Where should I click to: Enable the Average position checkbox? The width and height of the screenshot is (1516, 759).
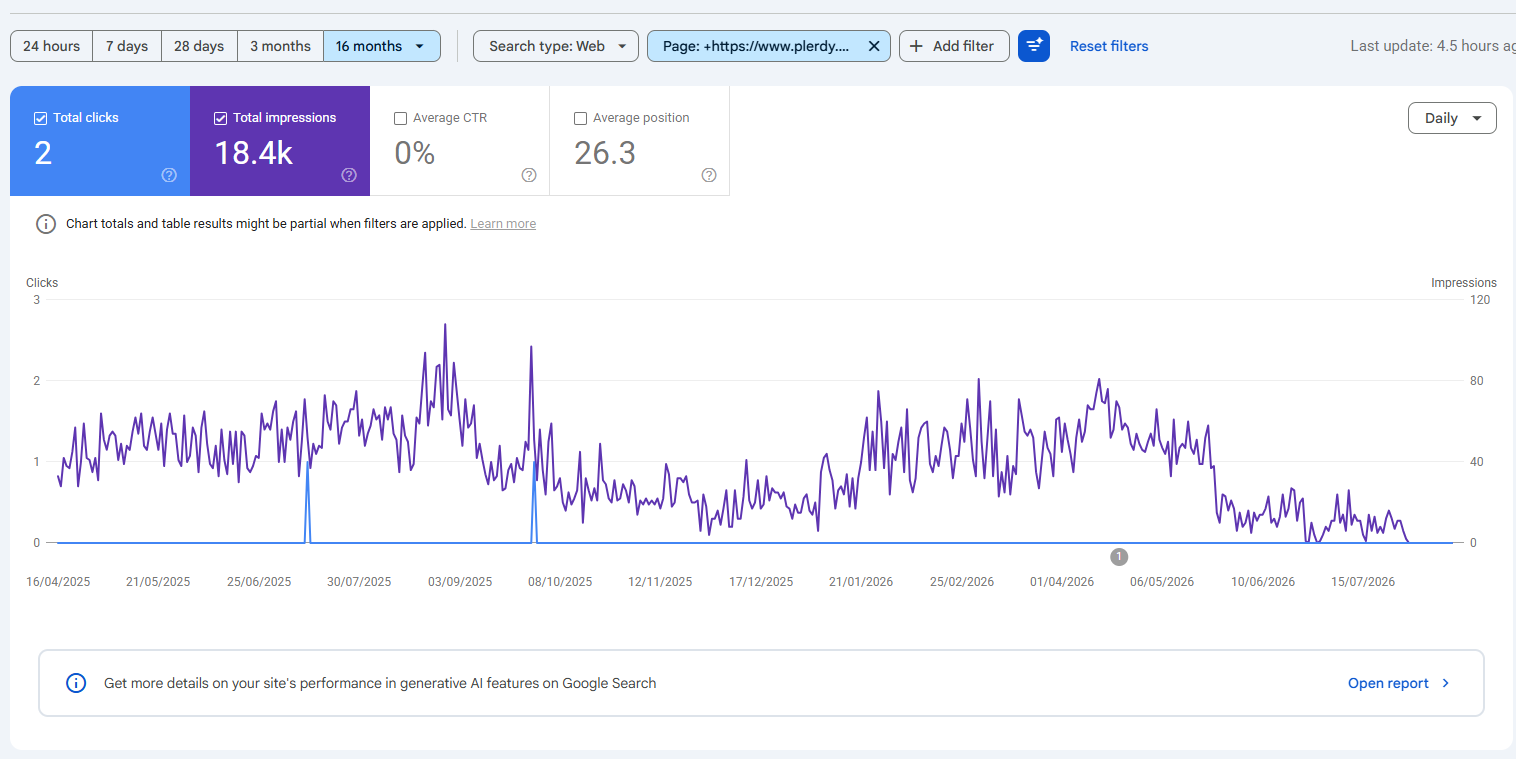(x=581, y=118)
